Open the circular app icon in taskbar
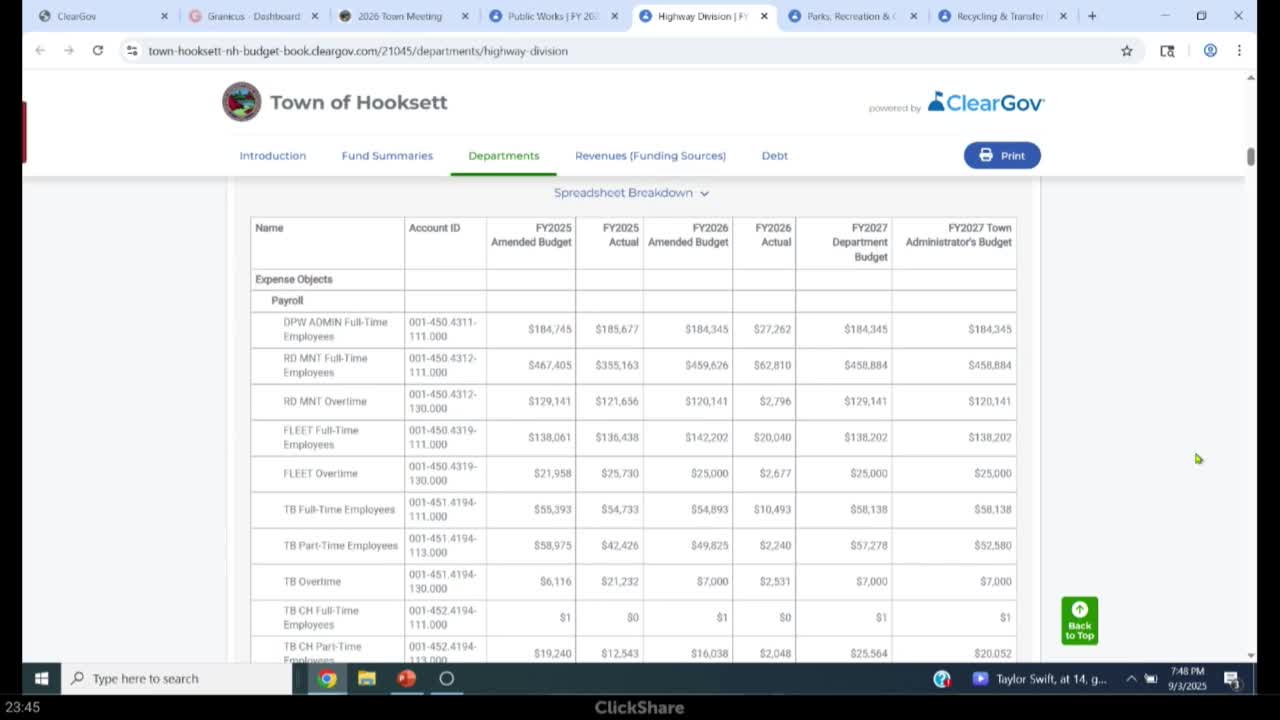This screenshot has height=720, width=1280. pyautogui.click(x=446, y=678)
